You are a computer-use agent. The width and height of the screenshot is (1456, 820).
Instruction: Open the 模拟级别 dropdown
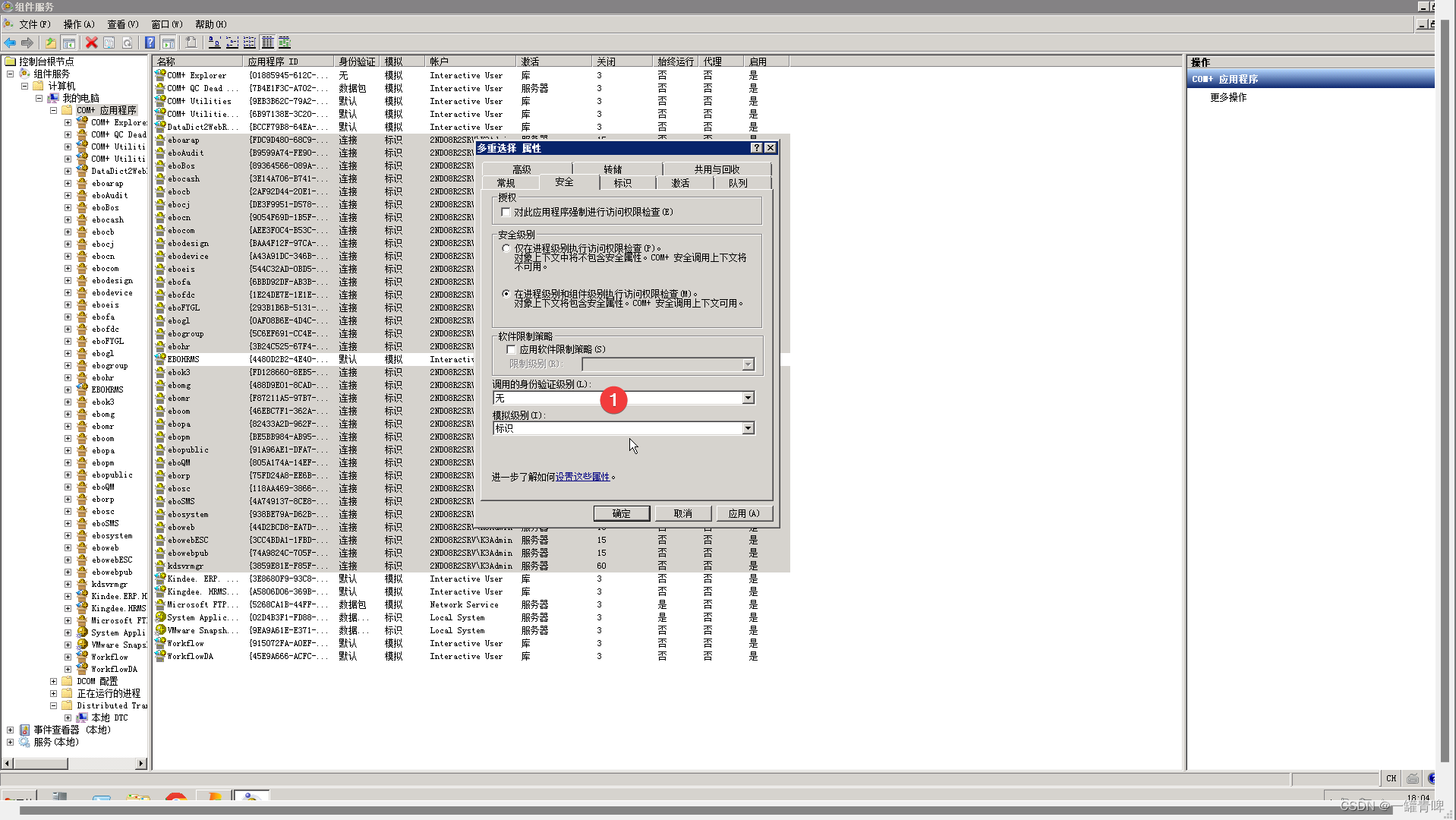[x=748, y=427]
